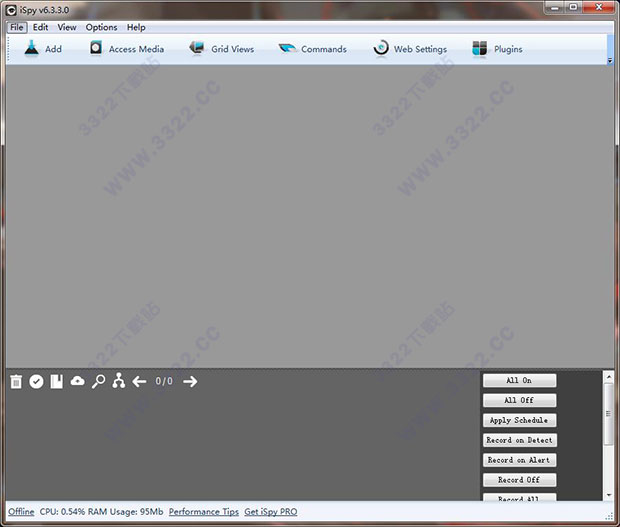Open the Access Media toolbar icon
Screen dimensions: 620x527
click(x=96, y=49)
